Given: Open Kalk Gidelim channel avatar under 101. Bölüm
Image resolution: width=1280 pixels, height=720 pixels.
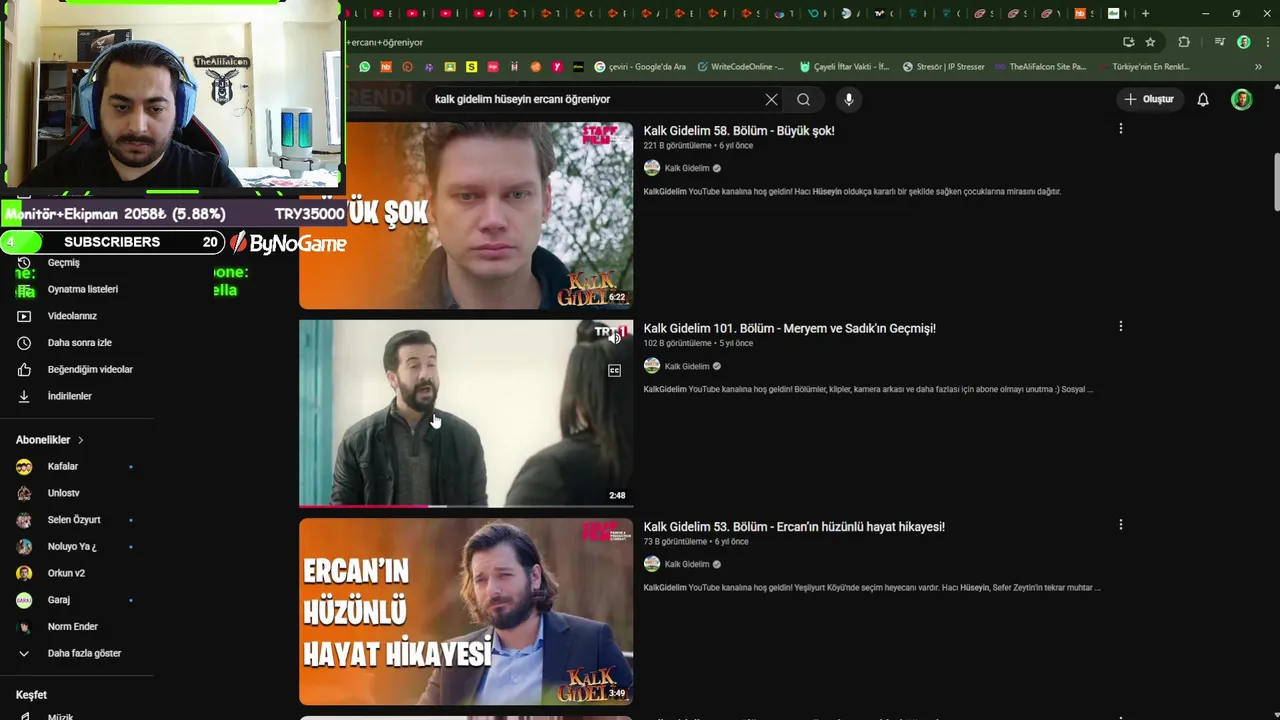Looking at the screenshot, I should click(x=652, y=366).
